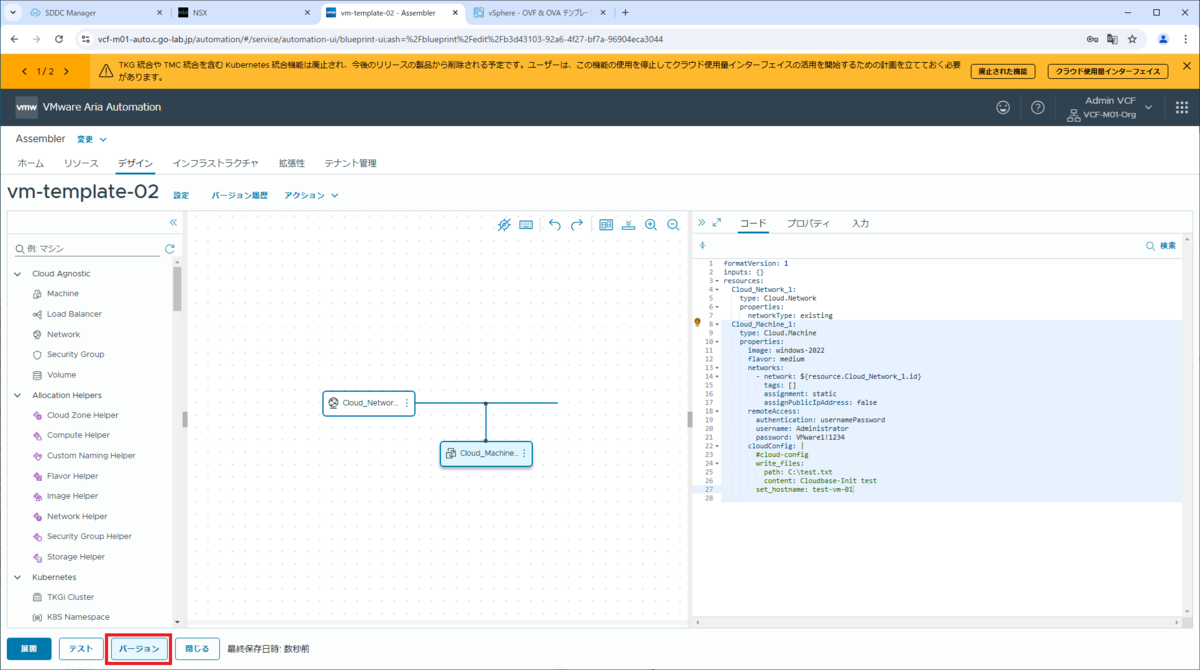Switch to the ホーム tab
1200x670 pixels.
(x=31, y=163)
